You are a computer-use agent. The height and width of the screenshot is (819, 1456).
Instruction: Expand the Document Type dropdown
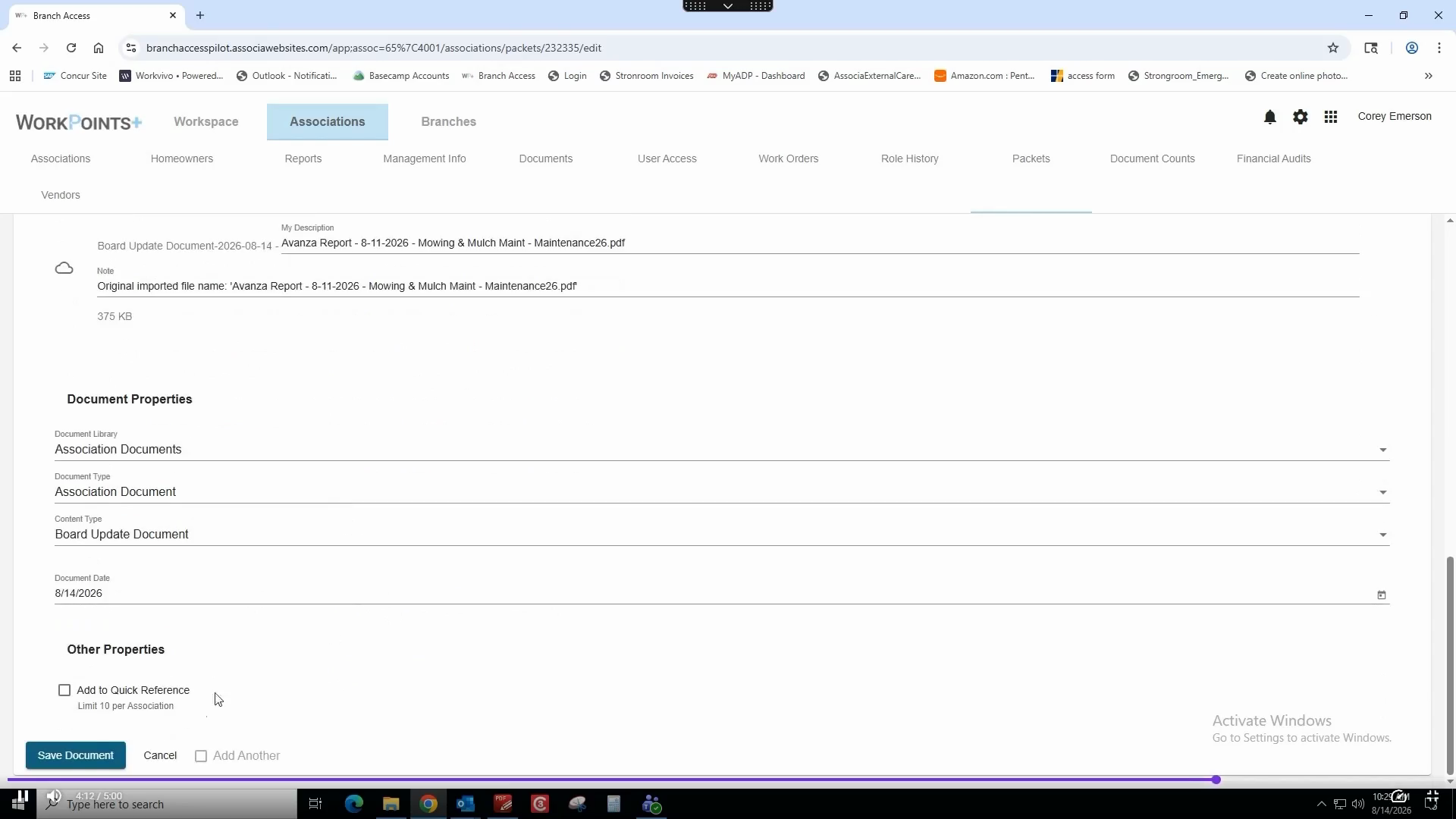[721, 492]
